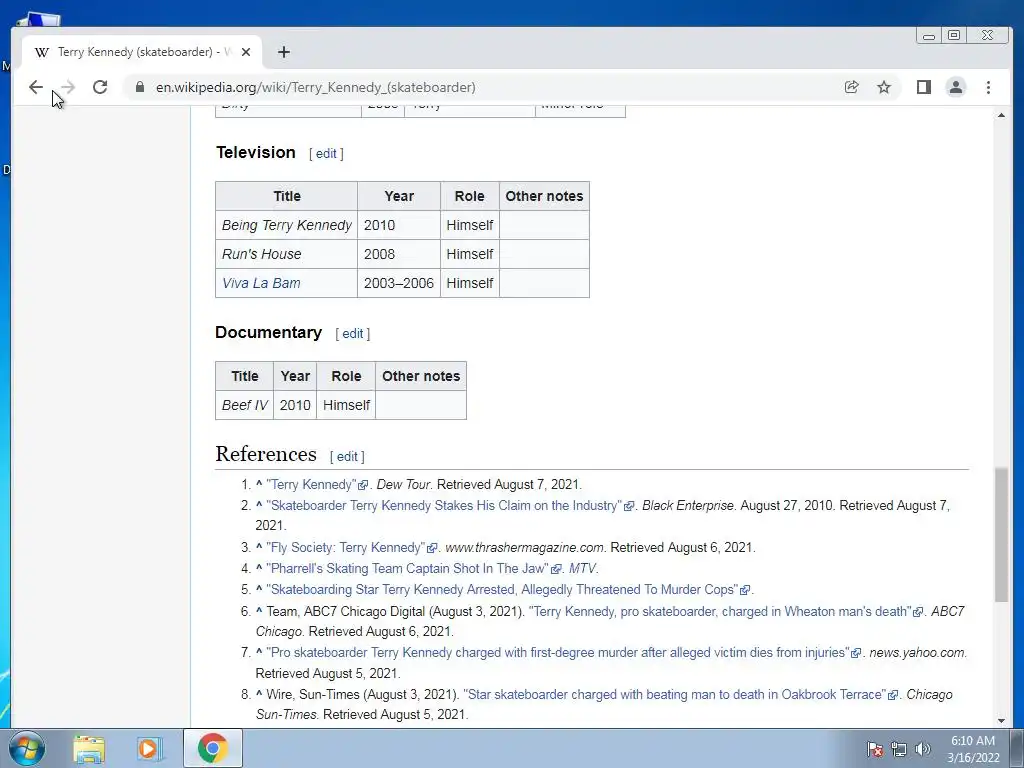Reload the Wikipedia page
The height and width of the screenshot is (768, 1024).
pyautogui.click(x=100, y=87)
